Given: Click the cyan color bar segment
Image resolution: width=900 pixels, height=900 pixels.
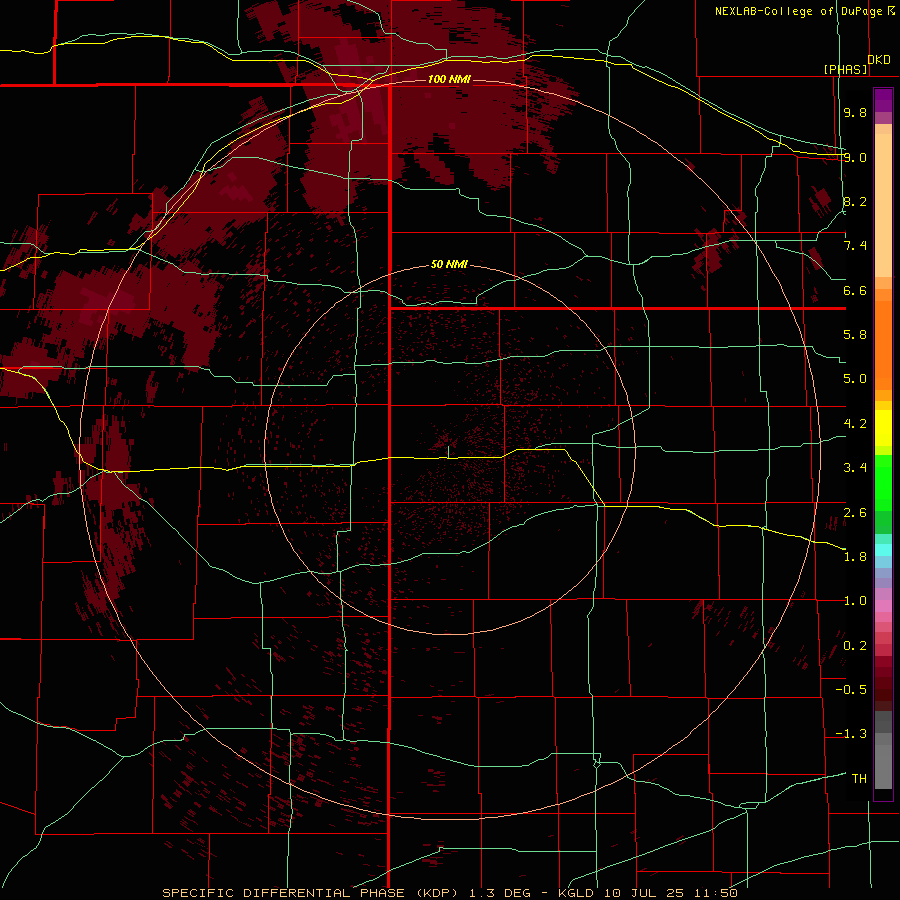Looking at the screenshot, I should pos(883,550).
